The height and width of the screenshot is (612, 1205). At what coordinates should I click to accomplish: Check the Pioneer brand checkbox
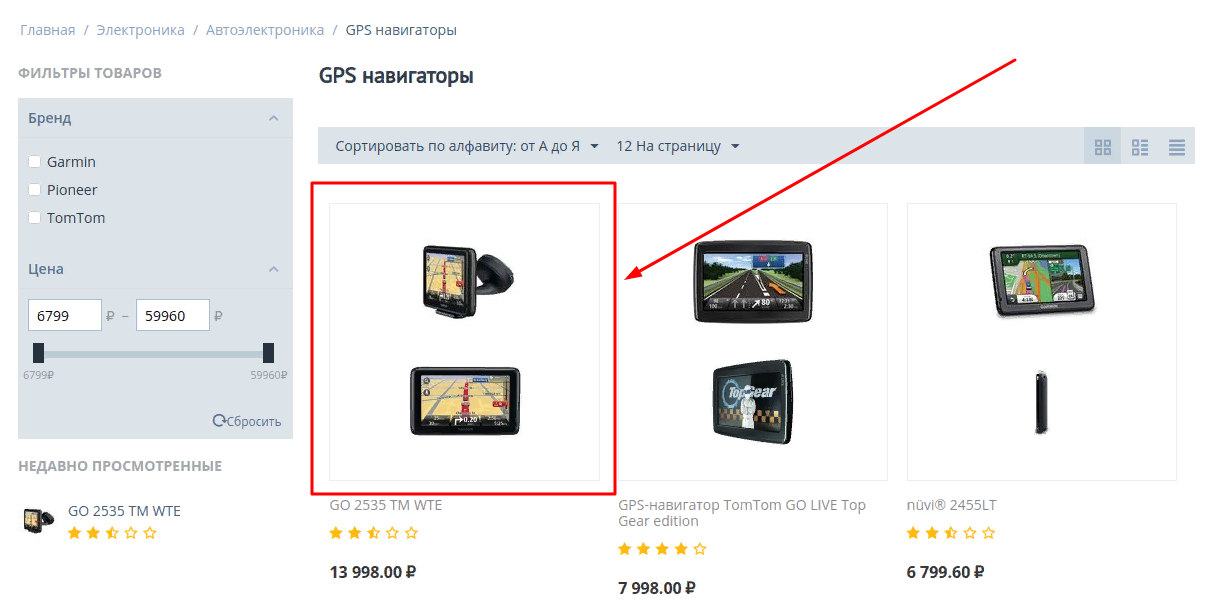click(x=35, y=190)
